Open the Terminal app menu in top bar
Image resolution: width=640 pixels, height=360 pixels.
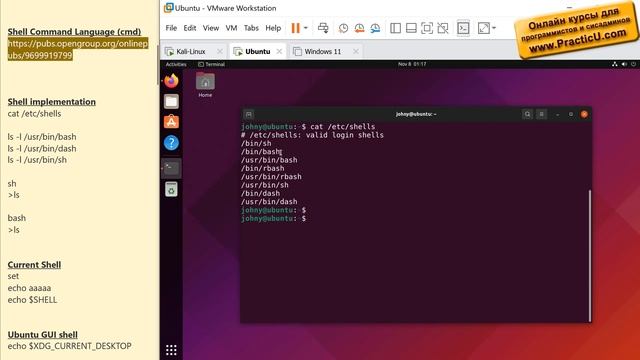coord(211,64)
